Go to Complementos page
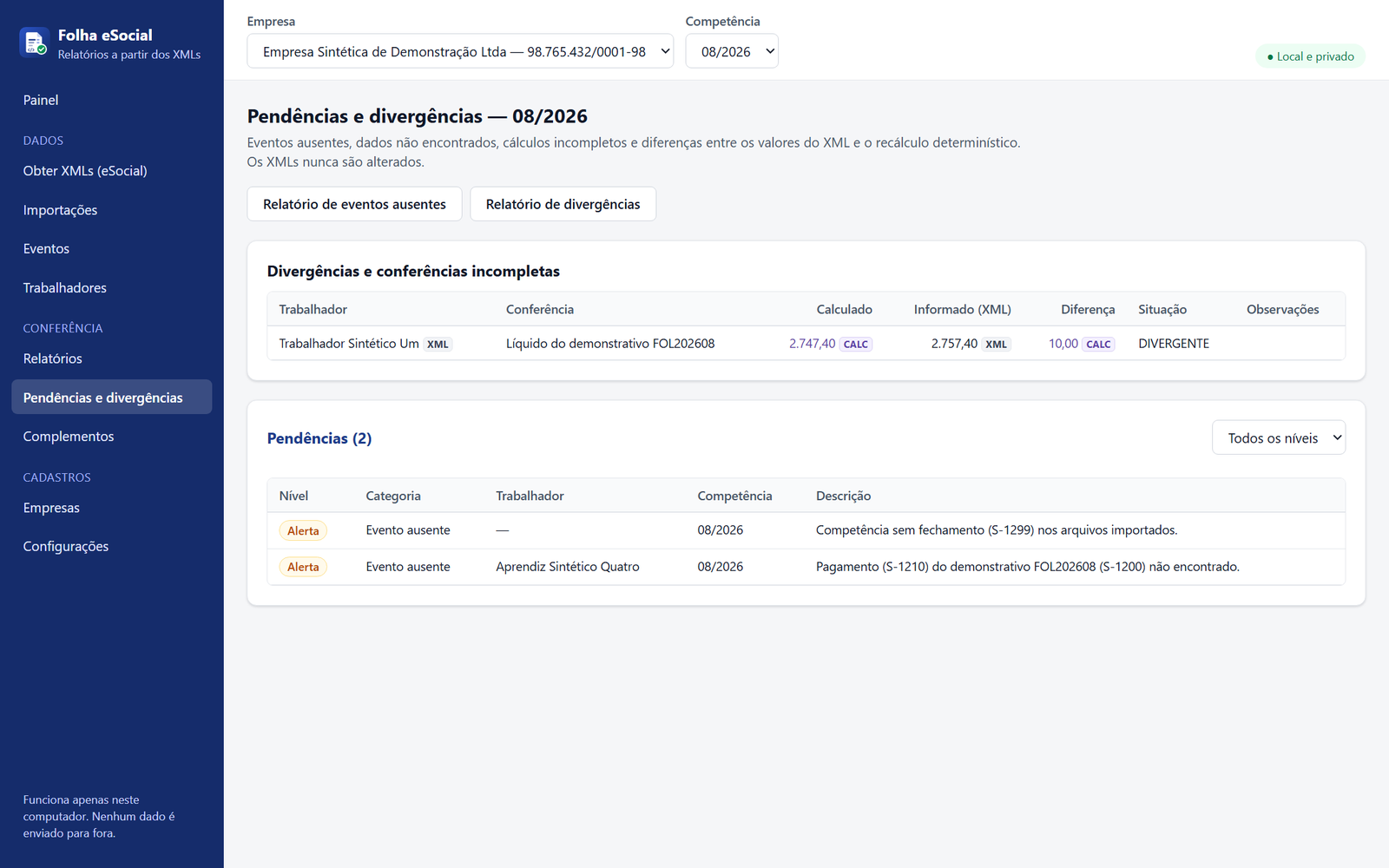Viewport: 1389px width, 868px height. click(69, 437)
